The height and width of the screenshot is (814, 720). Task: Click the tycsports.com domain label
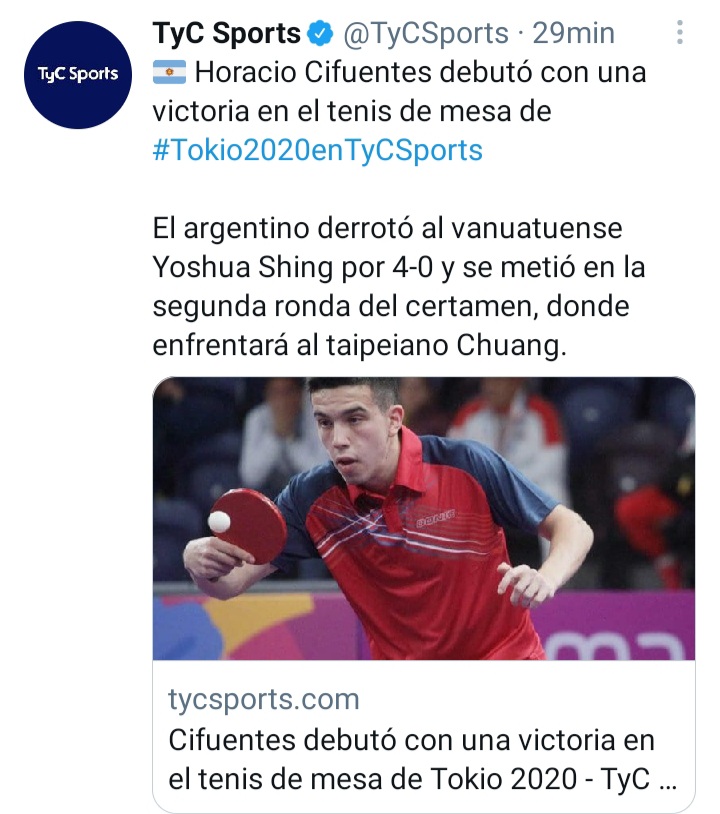tap(264, 699)
